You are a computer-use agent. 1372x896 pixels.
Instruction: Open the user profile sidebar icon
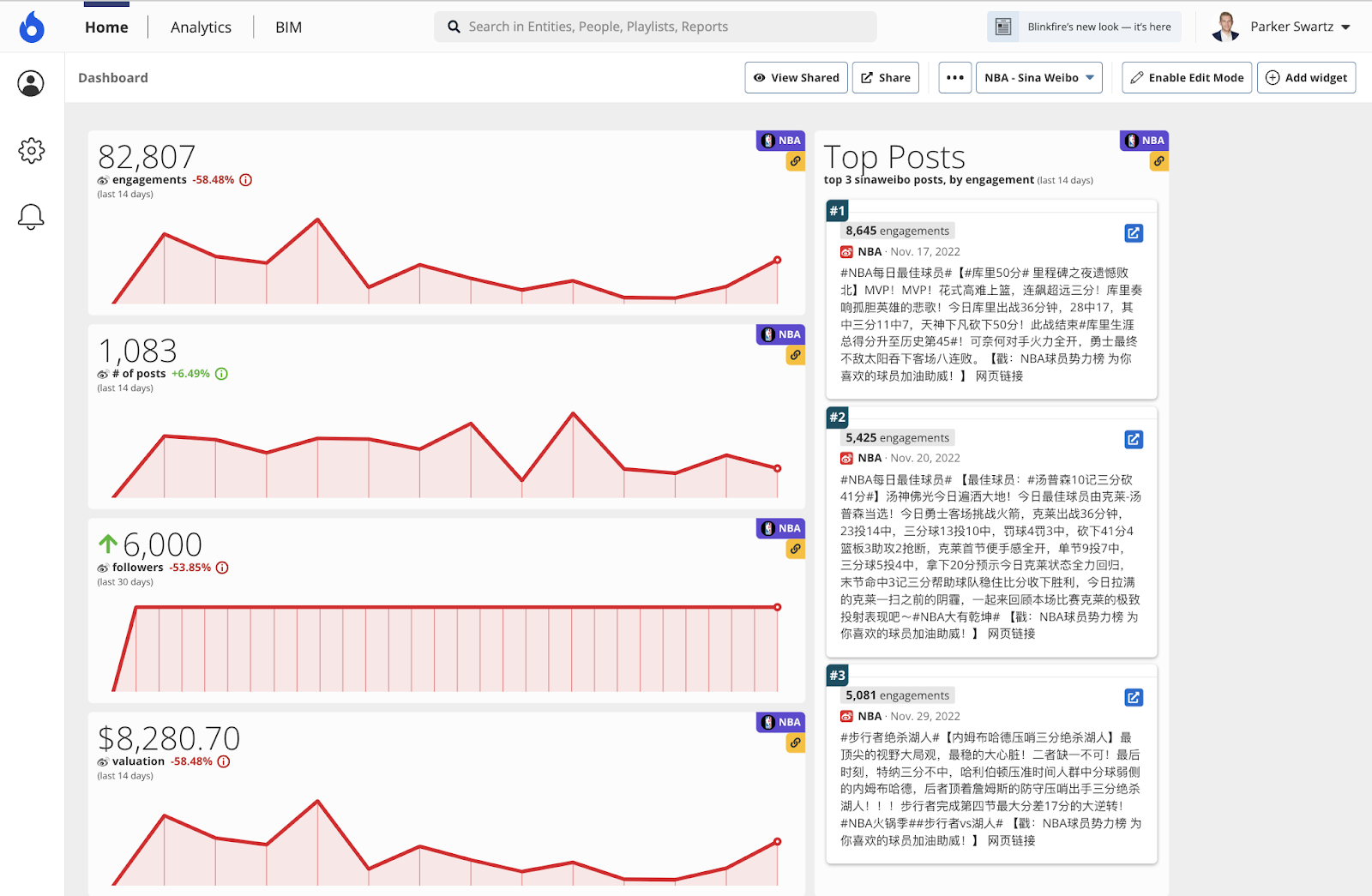point(31,83)
